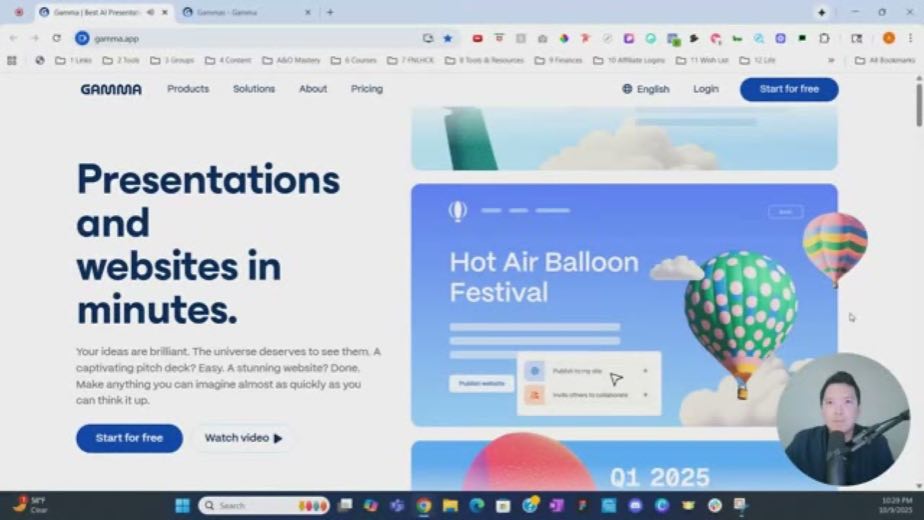The height and width of the screenshot is (520, 924).
Task: Expand the 3 Groups bookmark folder
Action: click(x=171, y=60)
